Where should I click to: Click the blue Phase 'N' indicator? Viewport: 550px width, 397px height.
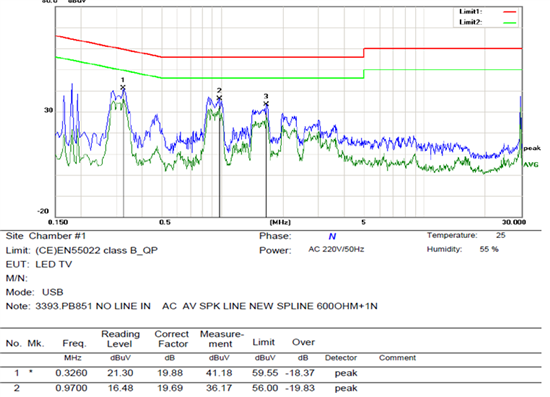[332, 236]
